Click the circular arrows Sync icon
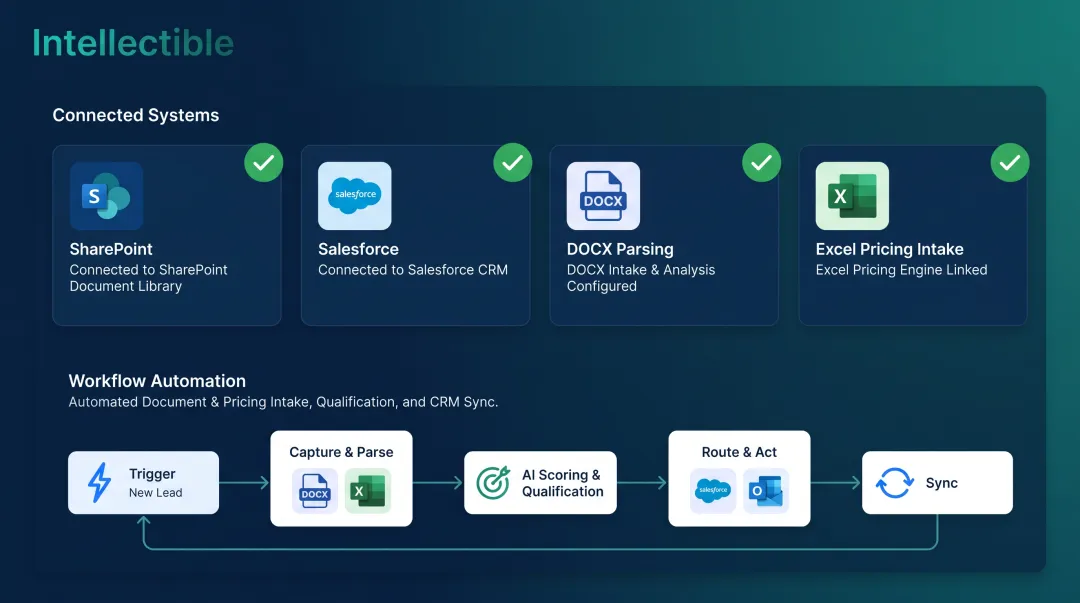 [895, 482]
